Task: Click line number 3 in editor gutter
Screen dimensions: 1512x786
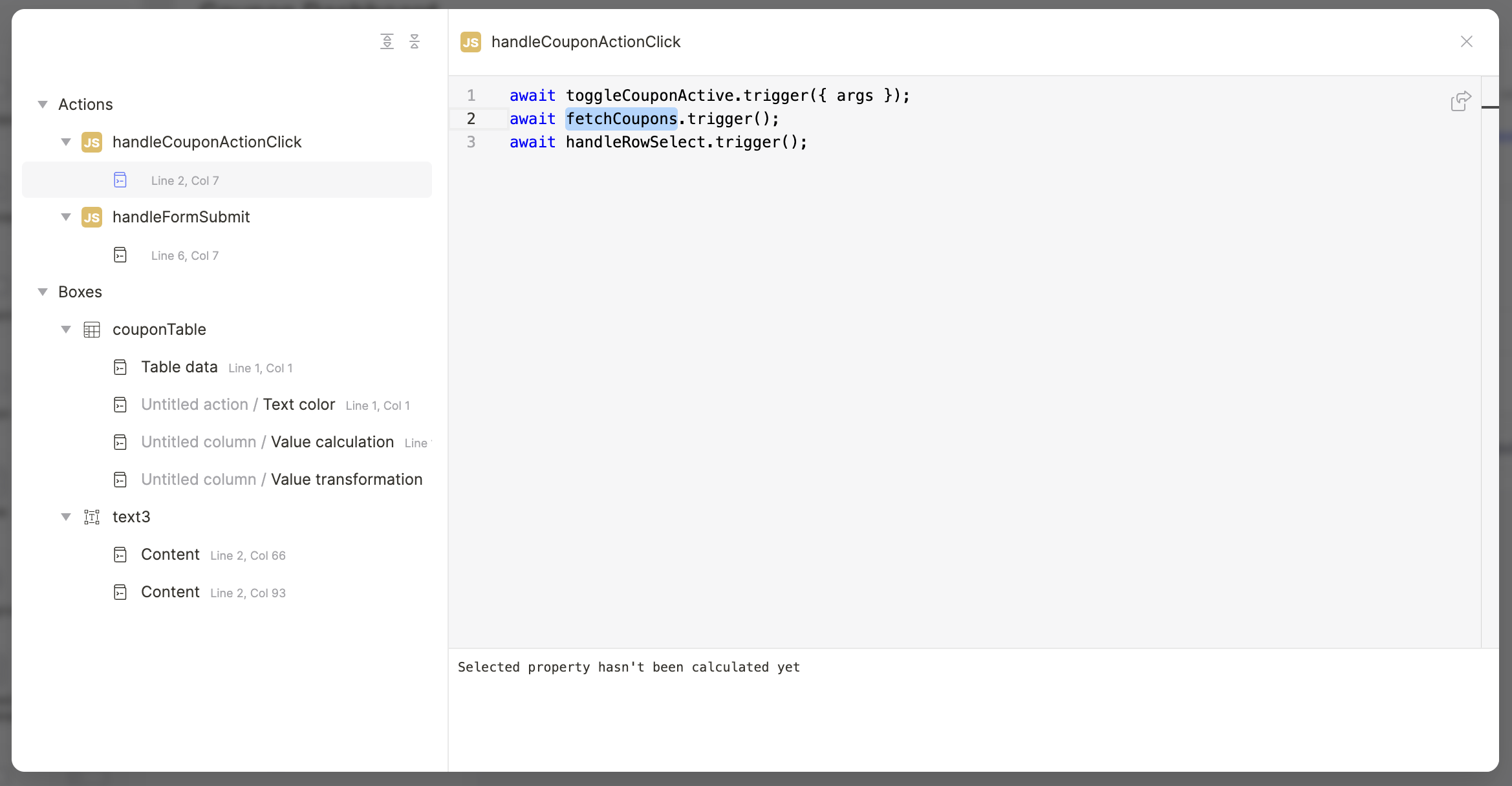Action: [x=471, y=142]
